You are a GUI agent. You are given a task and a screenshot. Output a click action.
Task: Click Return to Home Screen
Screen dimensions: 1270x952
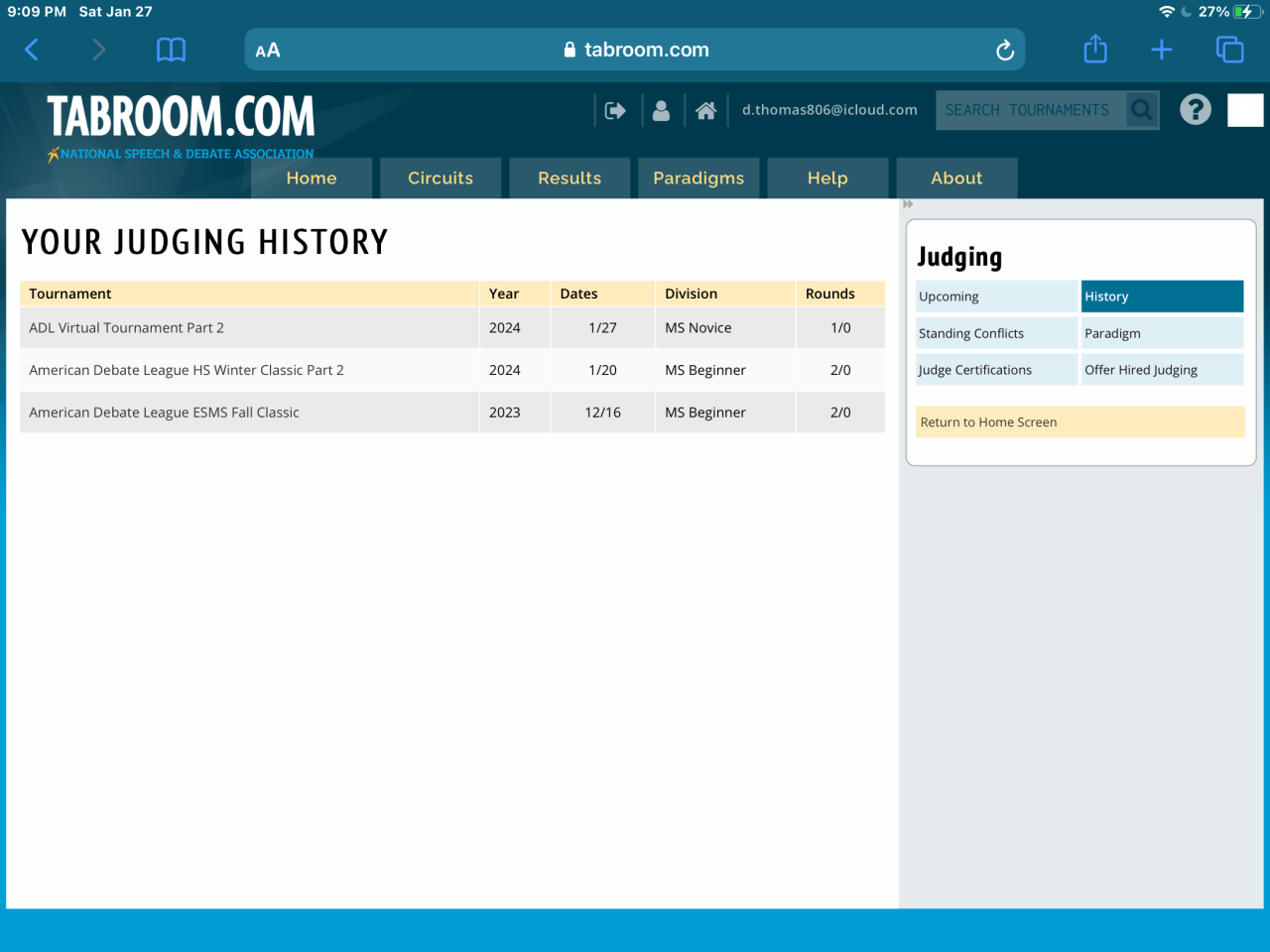point(1080,422)
